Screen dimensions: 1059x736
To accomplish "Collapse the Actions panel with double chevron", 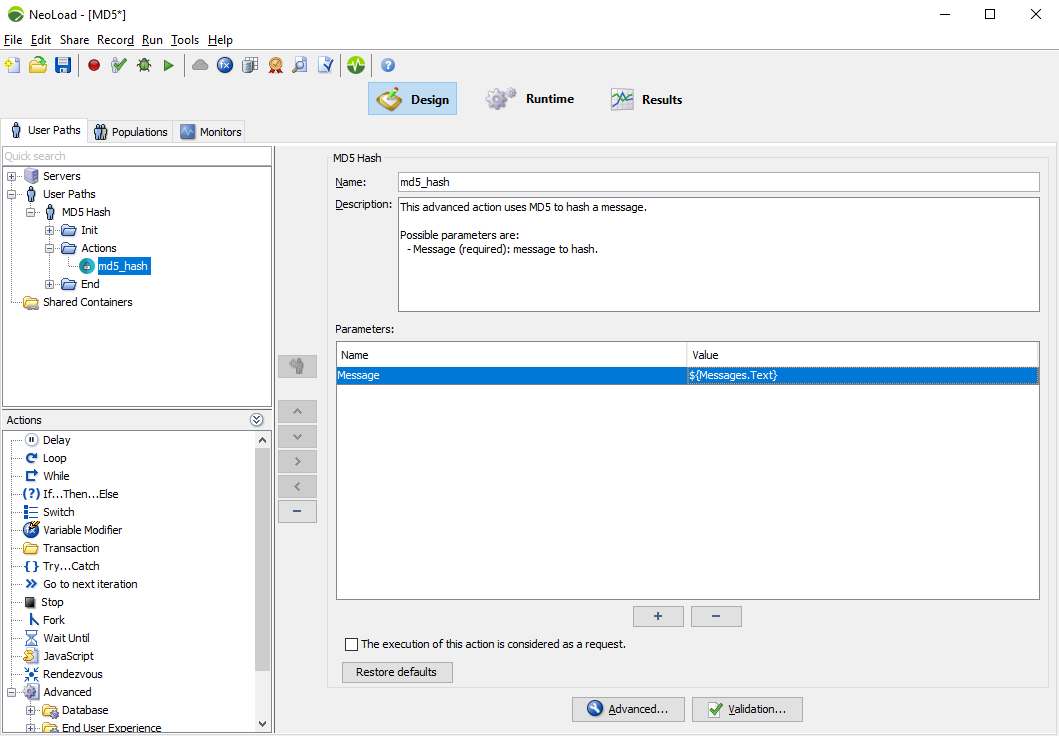I will (257, 420).
